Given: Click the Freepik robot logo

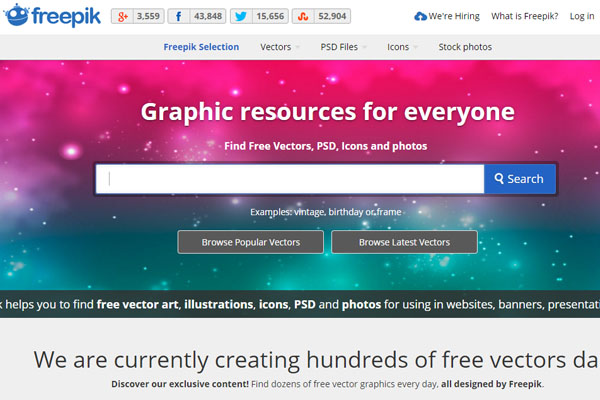Looking at the screenshot, I should coord(16,15).
